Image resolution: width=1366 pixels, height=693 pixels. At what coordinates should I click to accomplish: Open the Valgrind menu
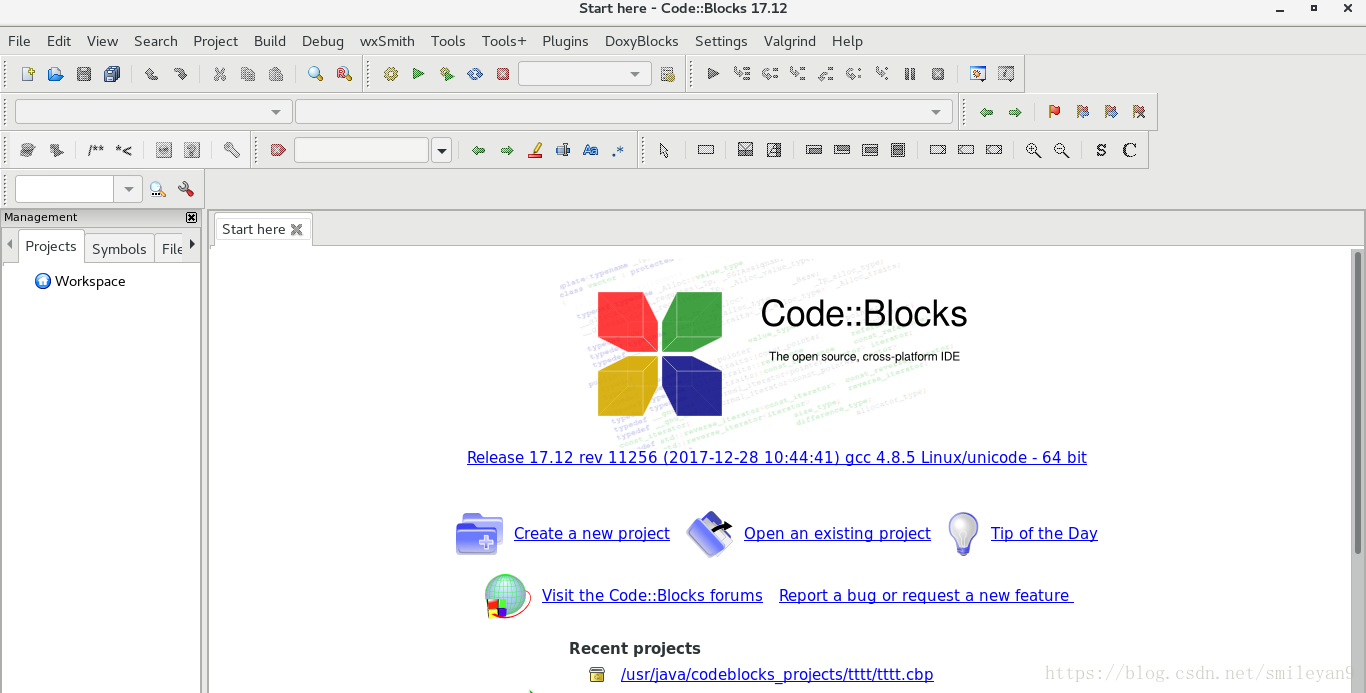coord(789,41)
